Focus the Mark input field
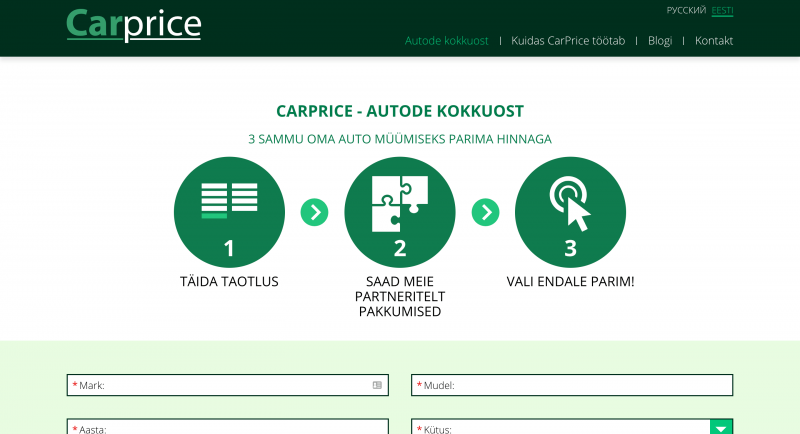800x434 pixels. tap(228, 385)
